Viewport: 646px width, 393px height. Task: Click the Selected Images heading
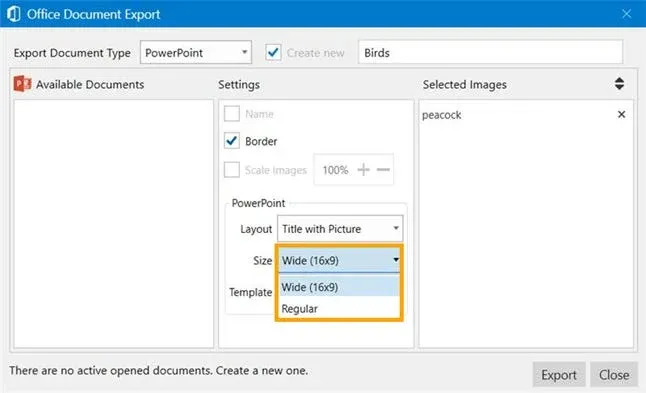[464, 84]
